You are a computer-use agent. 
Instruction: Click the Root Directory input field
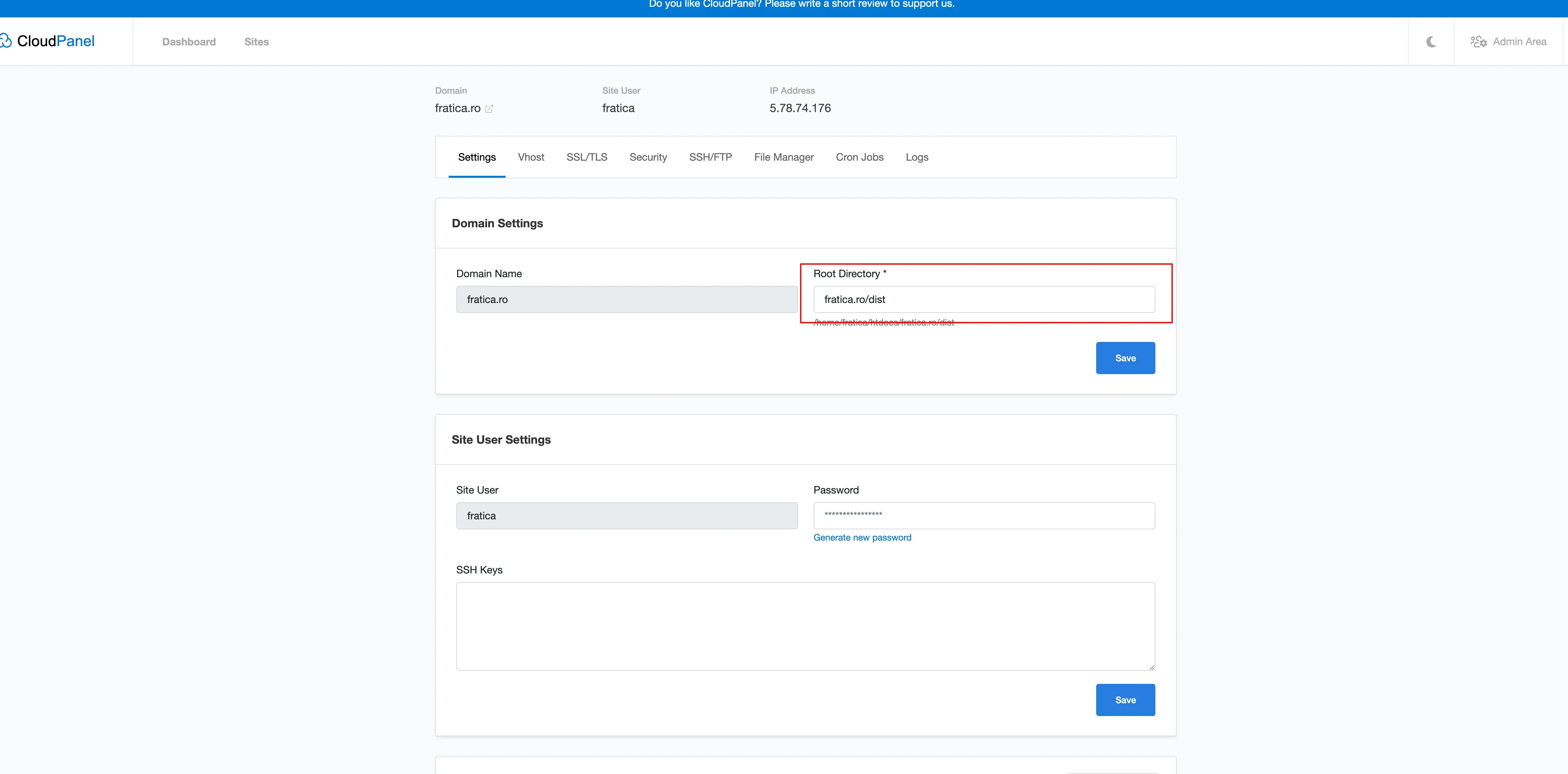[984, 300]
